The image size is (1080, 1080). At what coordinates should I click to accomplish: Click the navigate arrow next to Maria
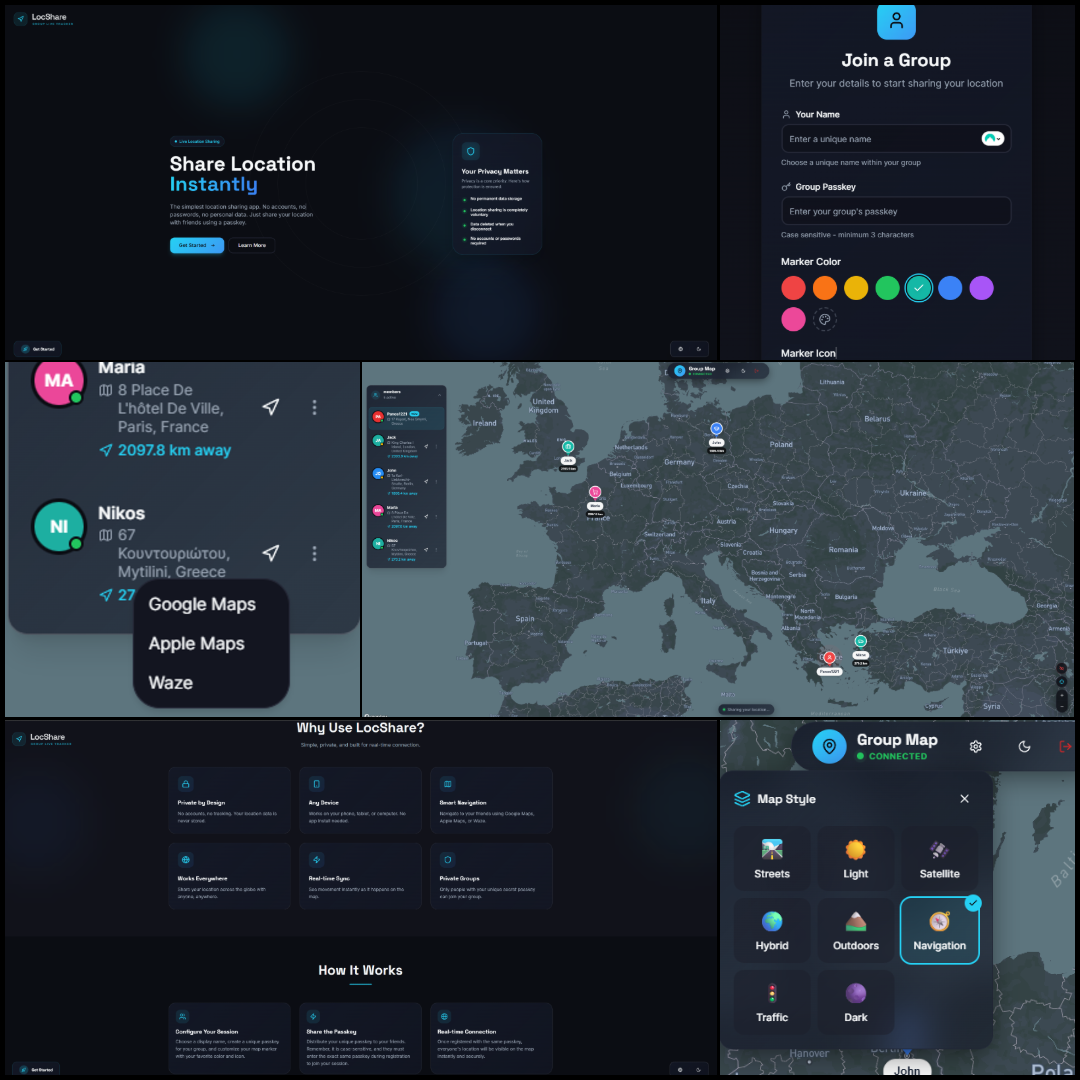(x=271, y=406)
